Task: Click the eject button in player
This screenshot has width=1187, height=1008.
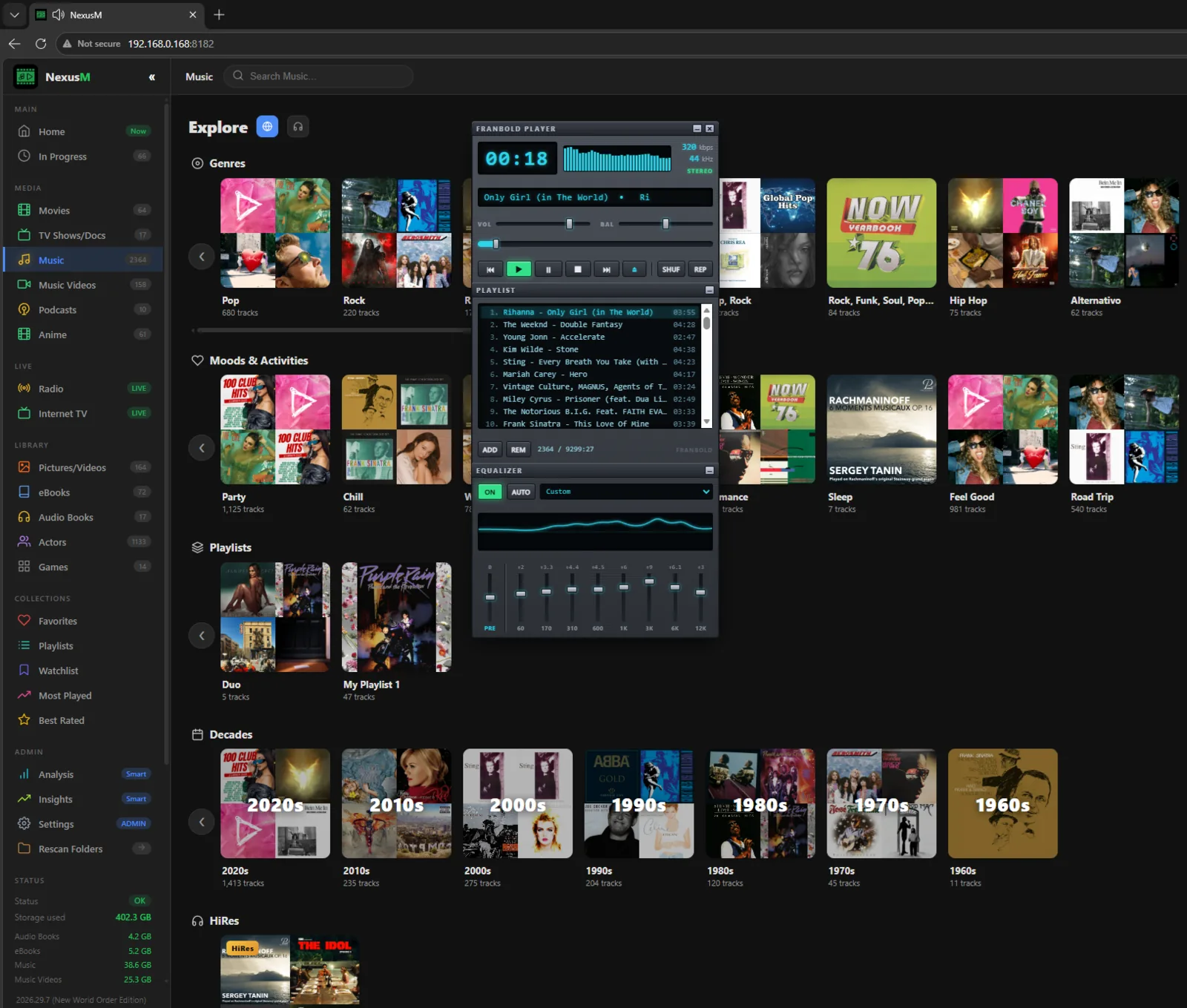Action: (x=634, y=269)
